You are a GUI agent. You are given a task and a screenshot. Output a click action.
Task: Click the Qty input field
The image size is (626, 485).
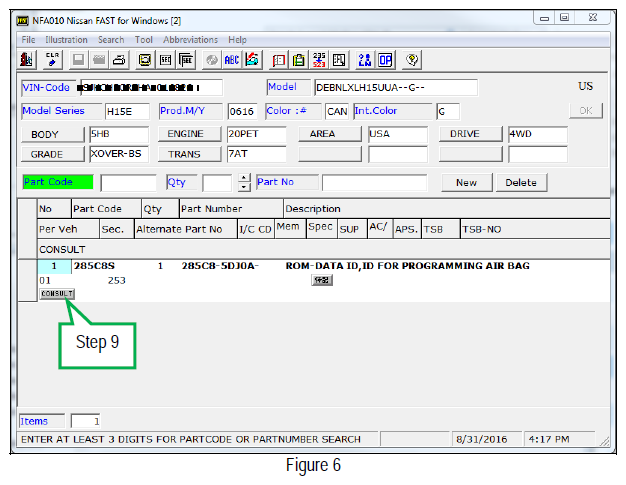[217, 183]
